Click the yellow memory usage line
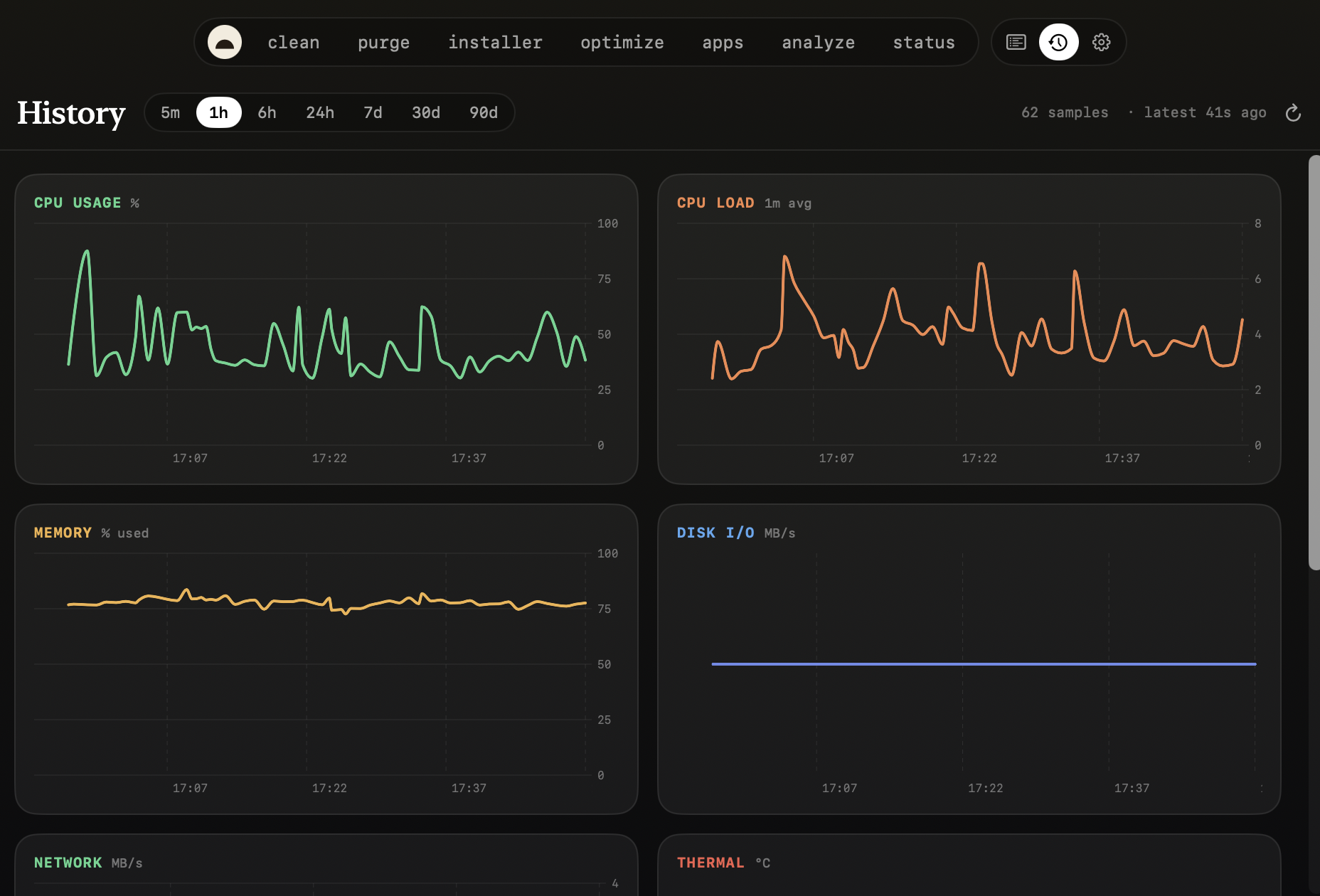 pyautogui.click(x=327, y=602)
